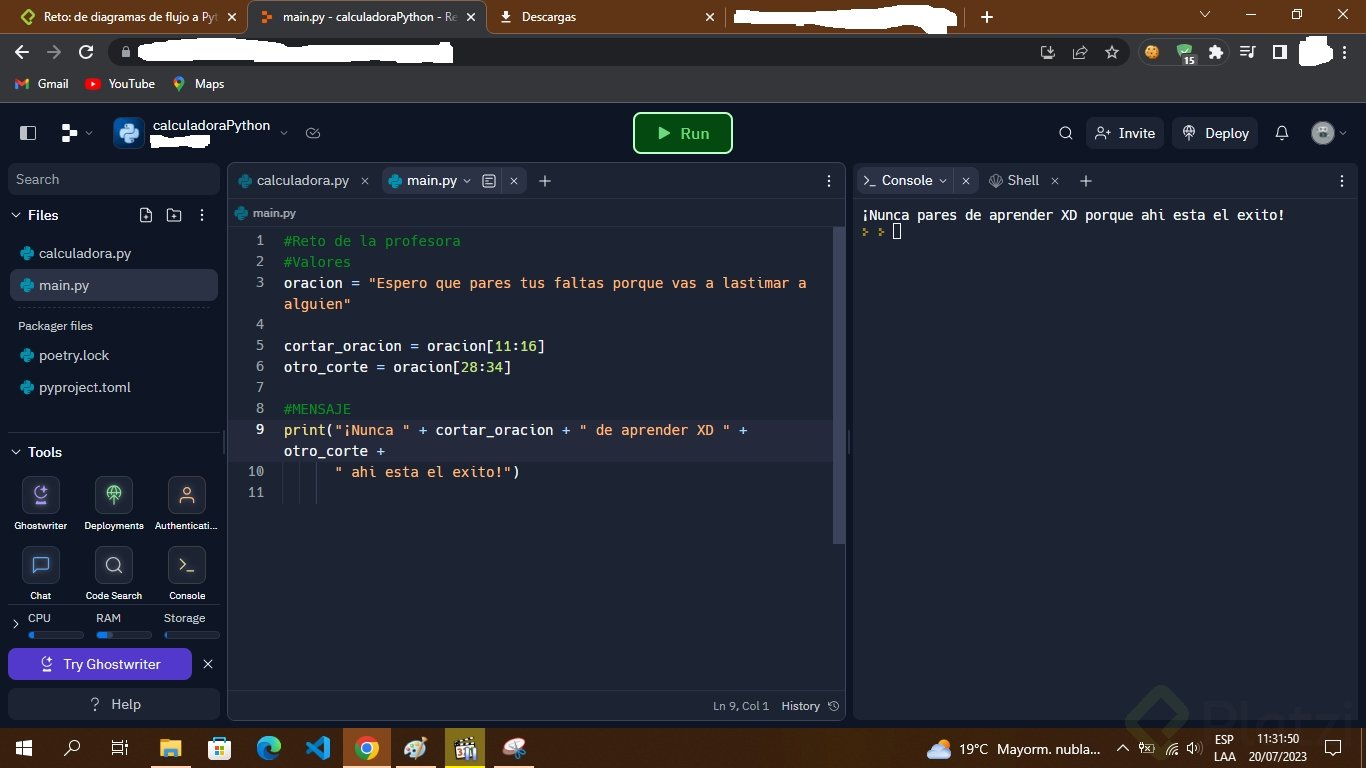Image resolution: width=1366 pixels, height=768 pixels.
Task: Click the sidebar Search field
Action: [x=114, y=179]
